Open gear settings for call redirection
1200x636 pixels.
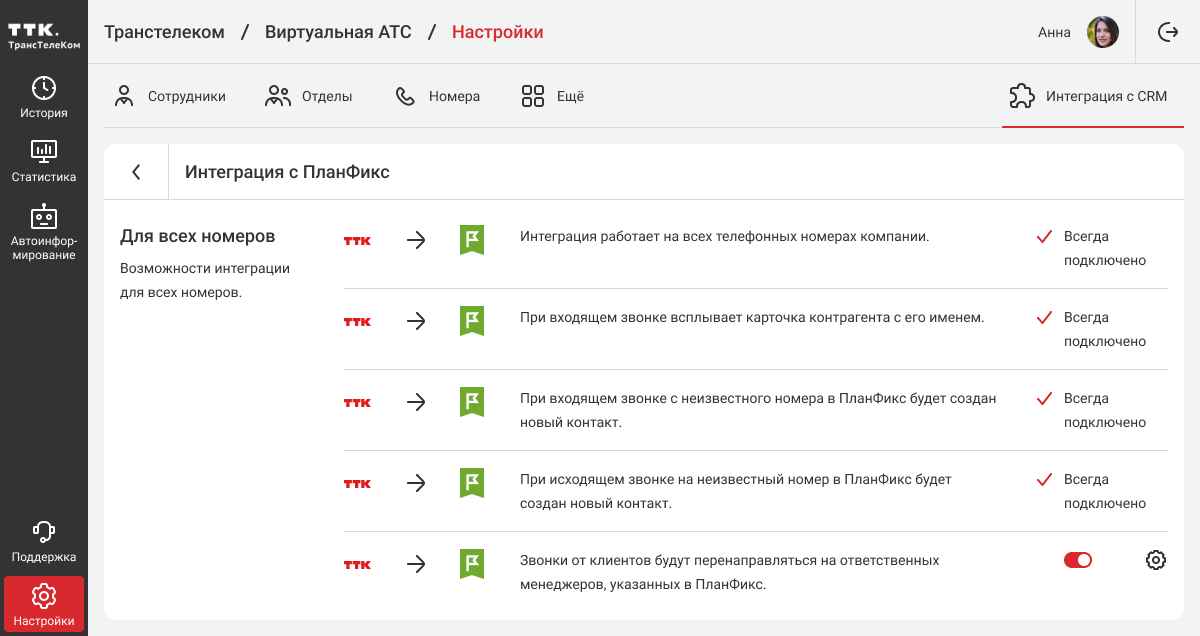pos(1155,560)
